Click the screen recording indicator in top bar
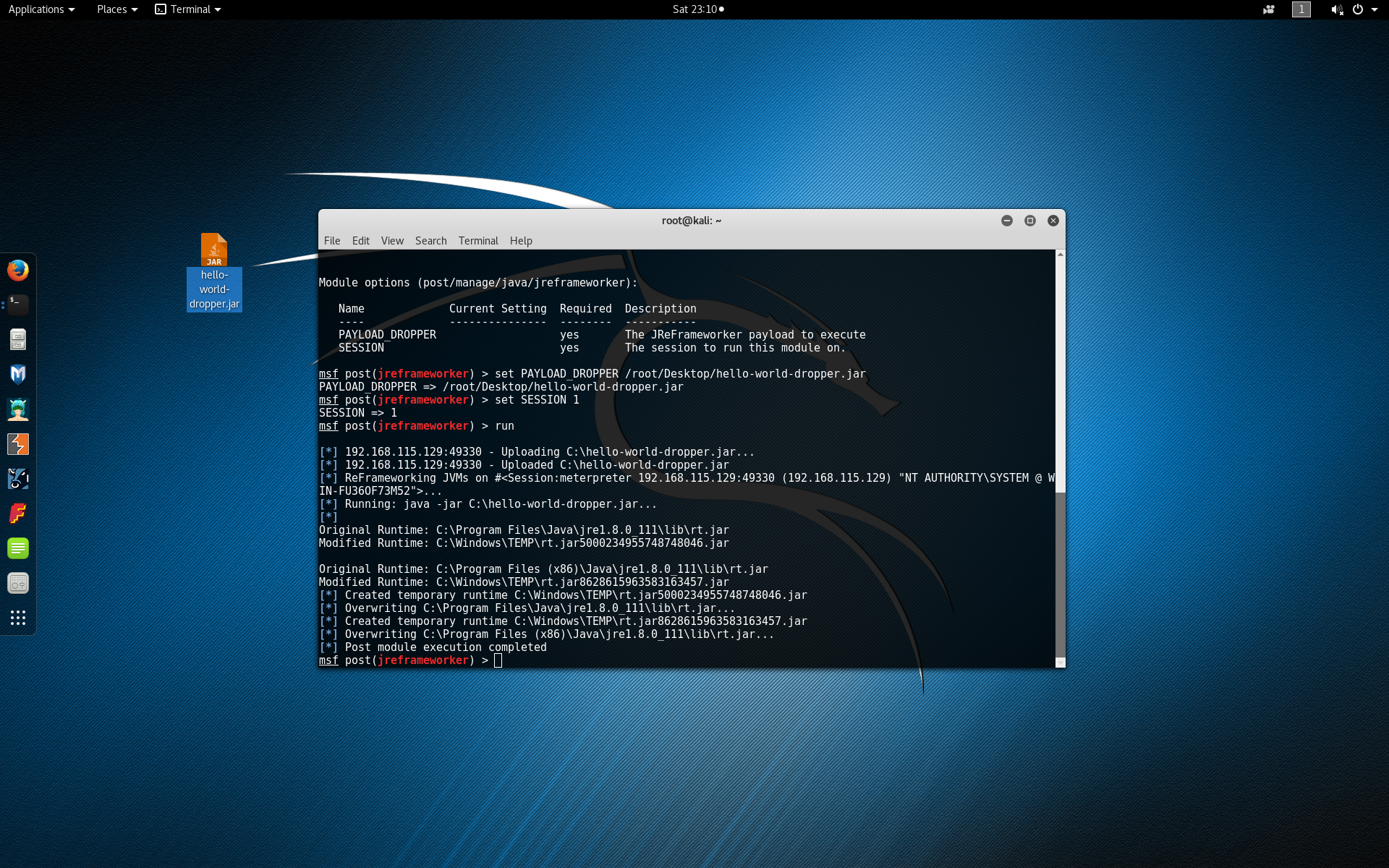This screenshot has height=868, width=1389. click(1269, 9)
